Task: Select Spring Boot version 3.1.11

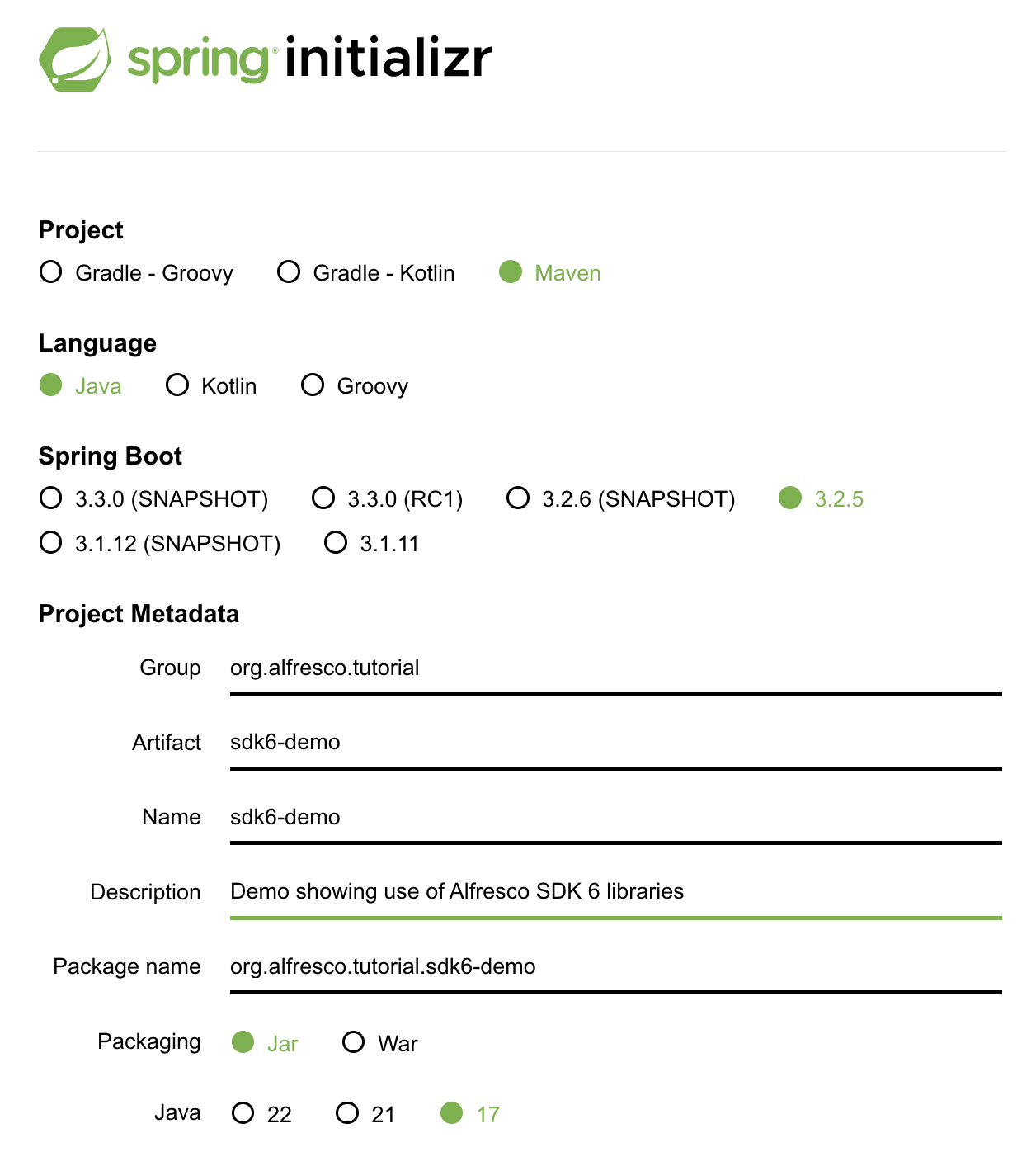Action: [336, 542]
